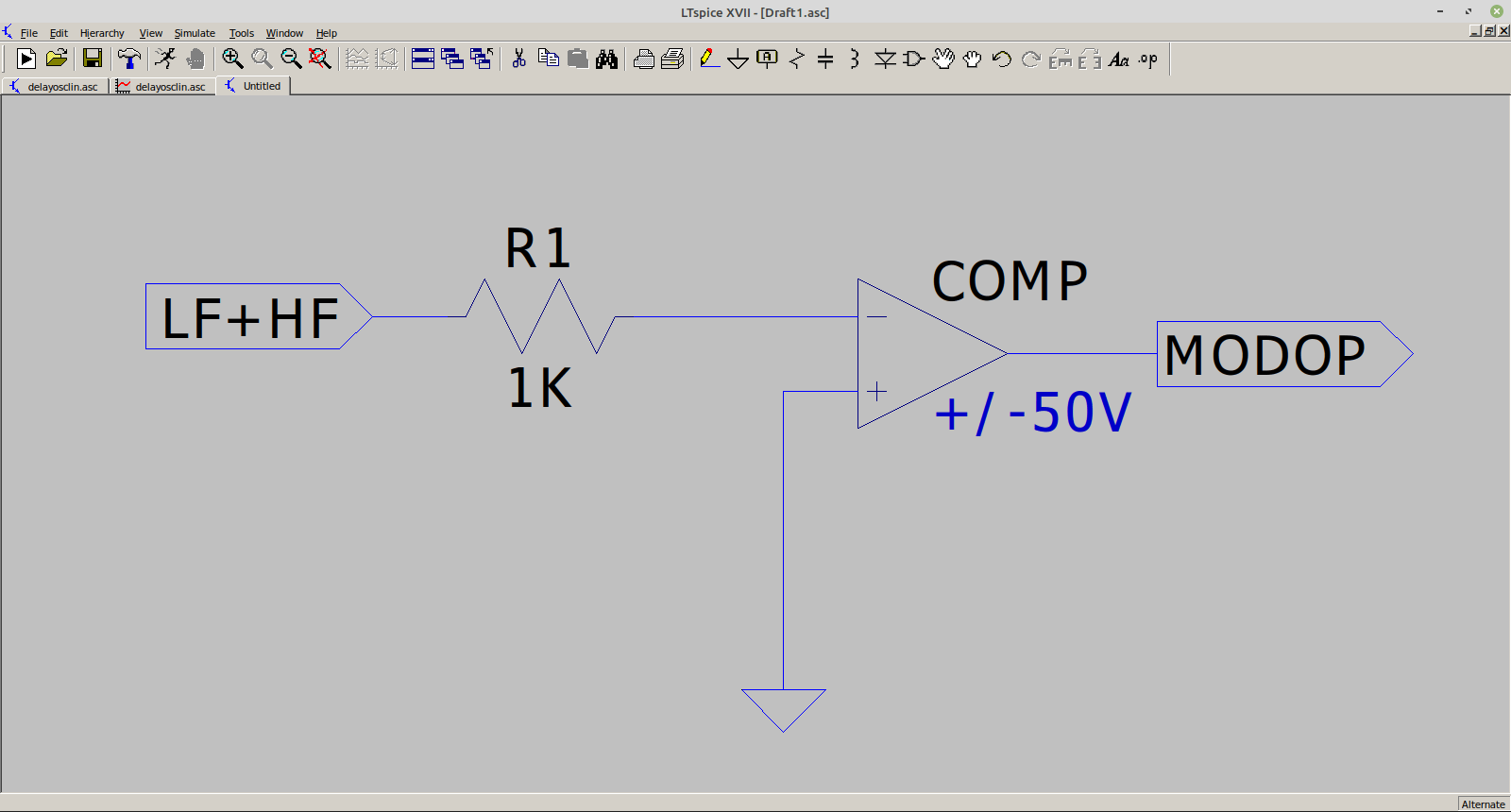Screen dimensions: 1511x812
Task: Click the Alternate status bar field
Action: coord(1483,804)
